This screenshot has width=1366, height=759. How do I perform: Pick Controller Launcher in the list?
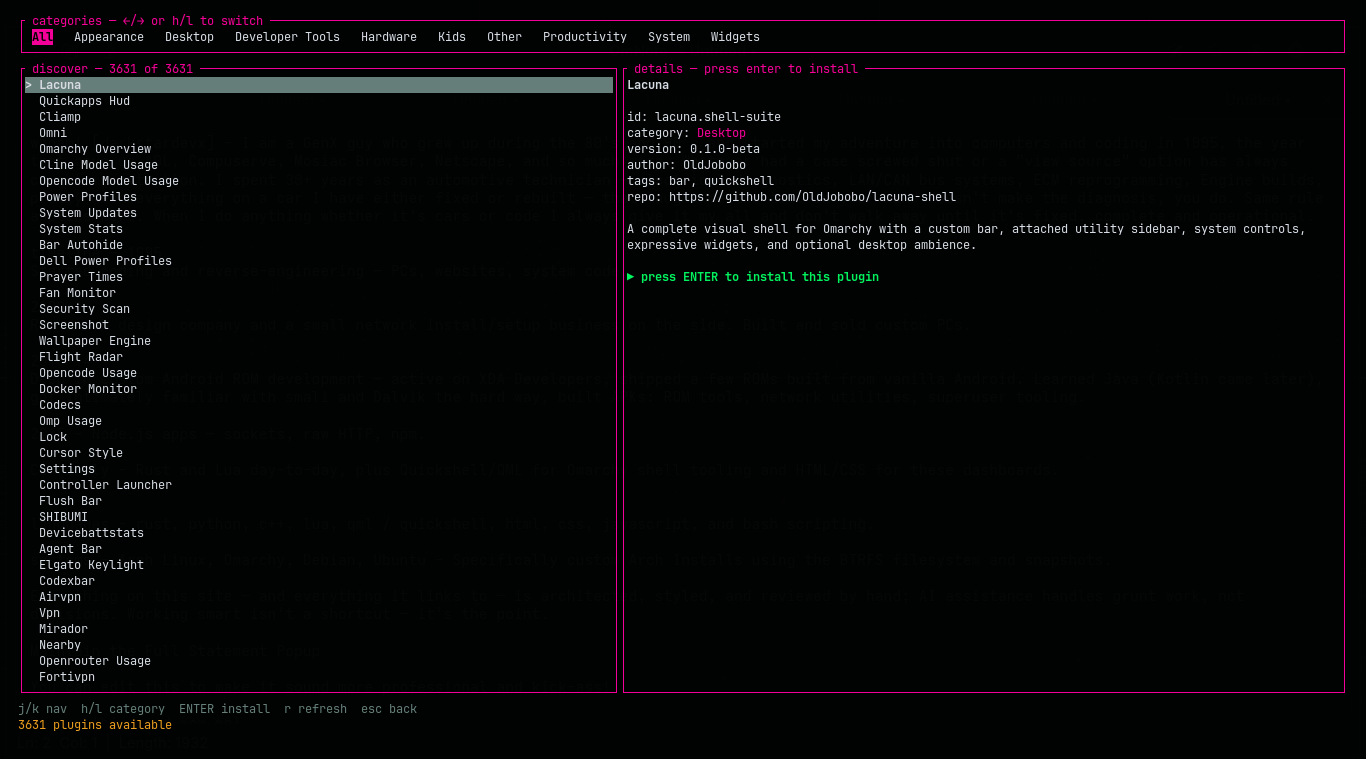[x=319, y=485]
